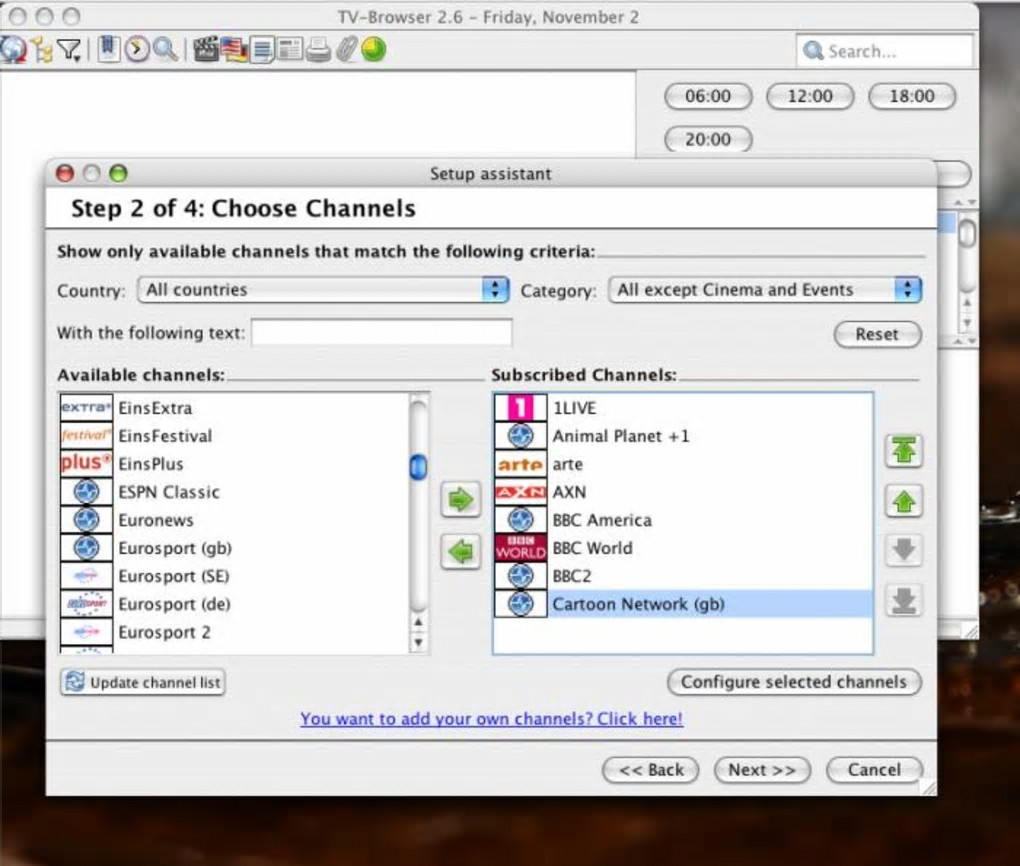
Task: Jump to 12:00 in the program table
Action: click(x=810, y=96)
